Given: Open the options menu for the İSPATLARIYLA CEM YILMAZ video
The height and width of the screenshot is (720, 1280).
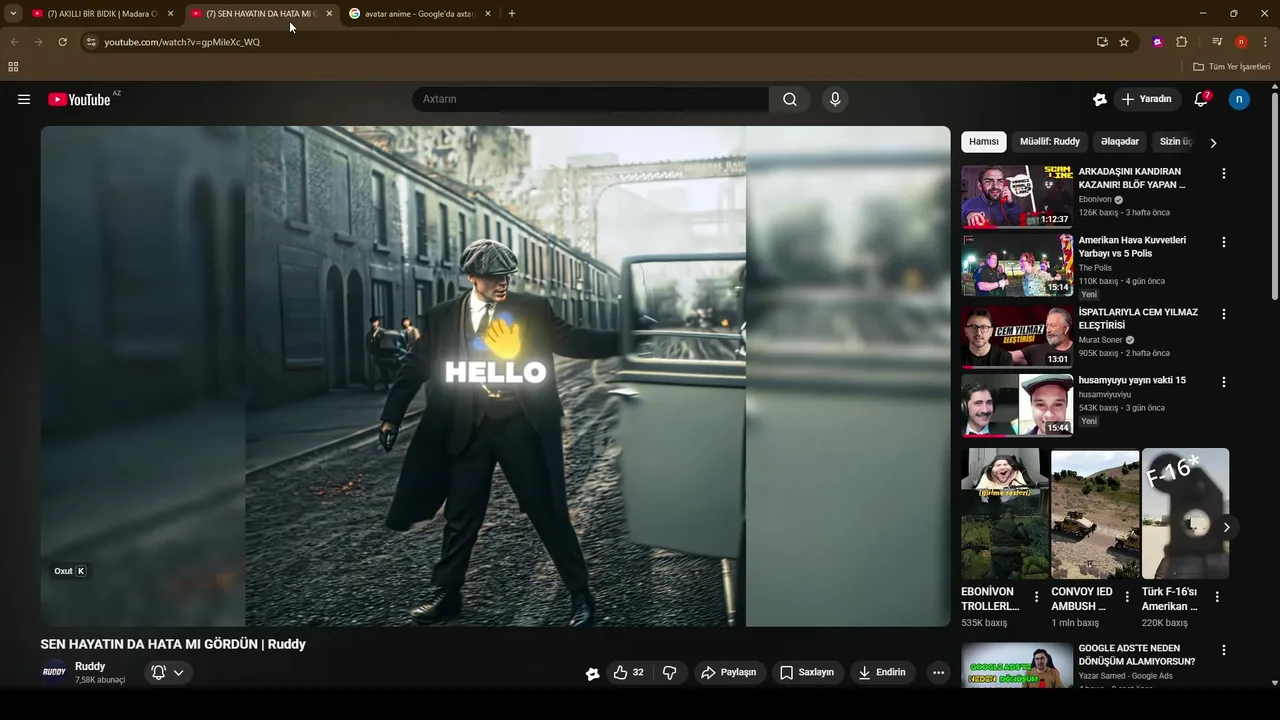Looking at the screenshot, I should tap(1223, 314).
